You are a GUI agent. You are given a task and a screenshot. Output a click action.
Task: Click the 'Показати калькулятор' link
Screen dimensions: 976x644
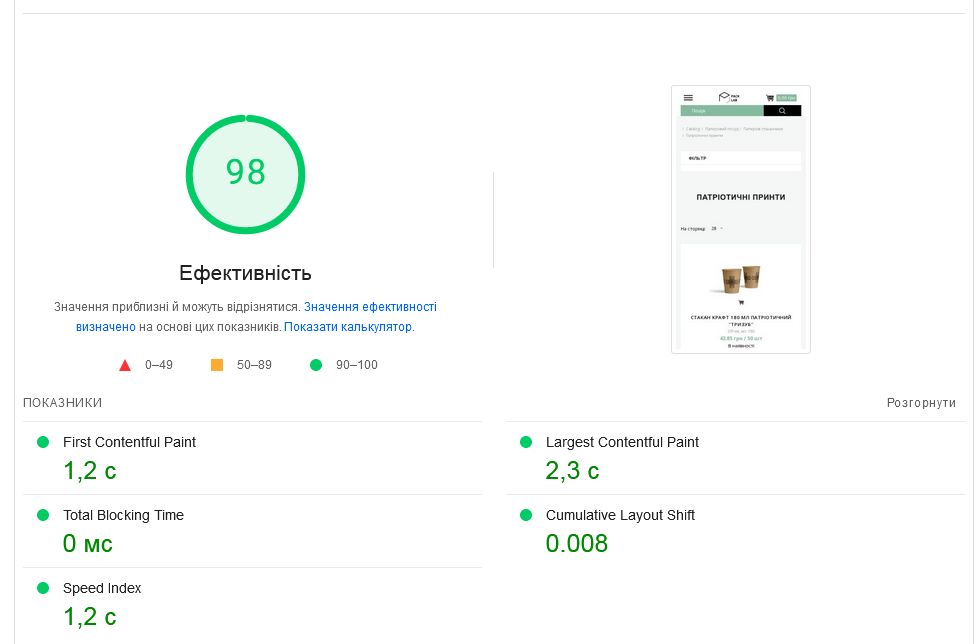pyautogui.click(x=348, y=327)
